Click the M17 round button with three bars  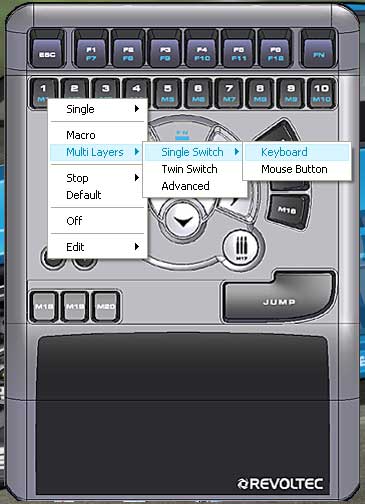[x=242, y=248]
